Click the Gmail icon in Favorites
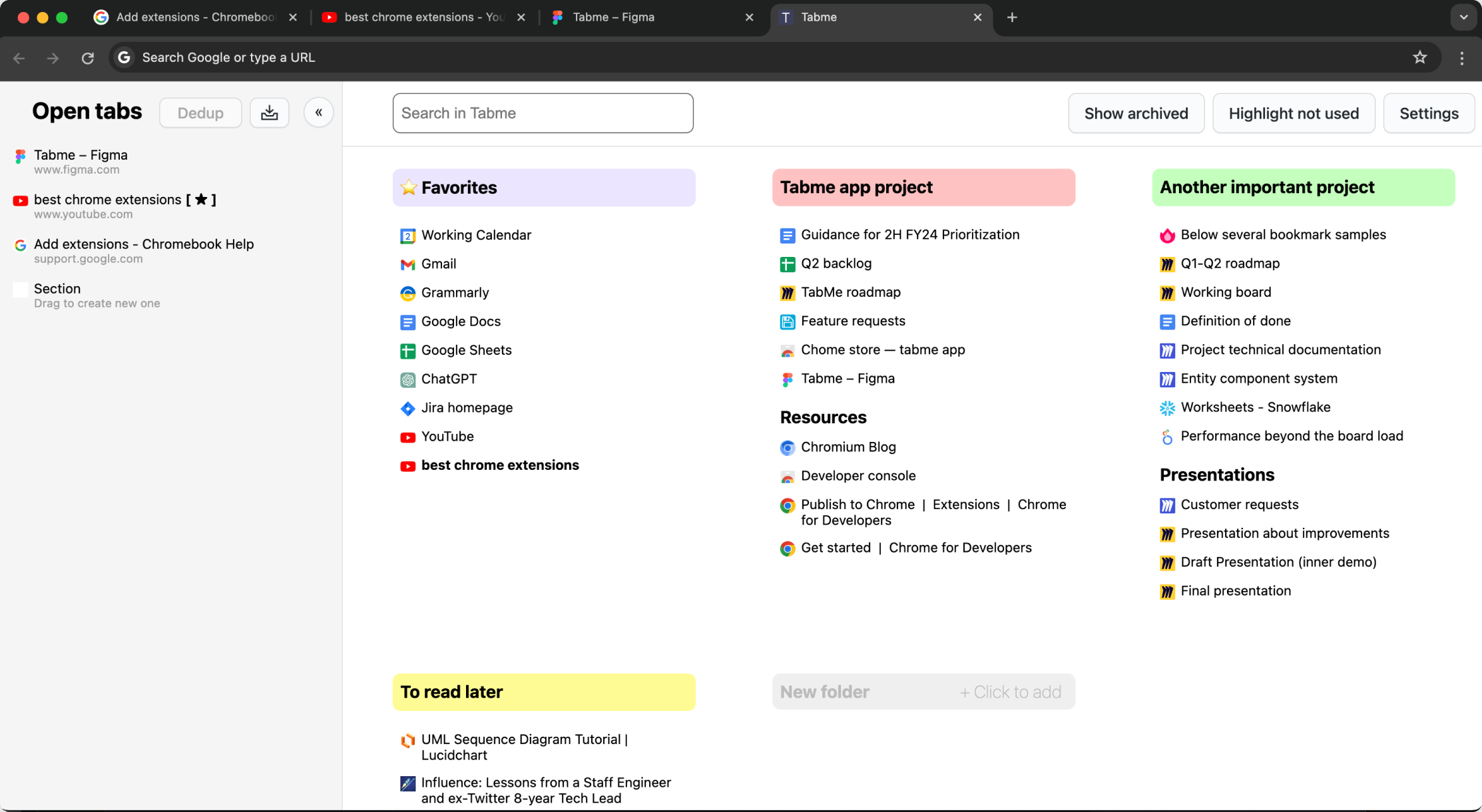The width and height of the screenshot is (1482, 812). [407, 264]
